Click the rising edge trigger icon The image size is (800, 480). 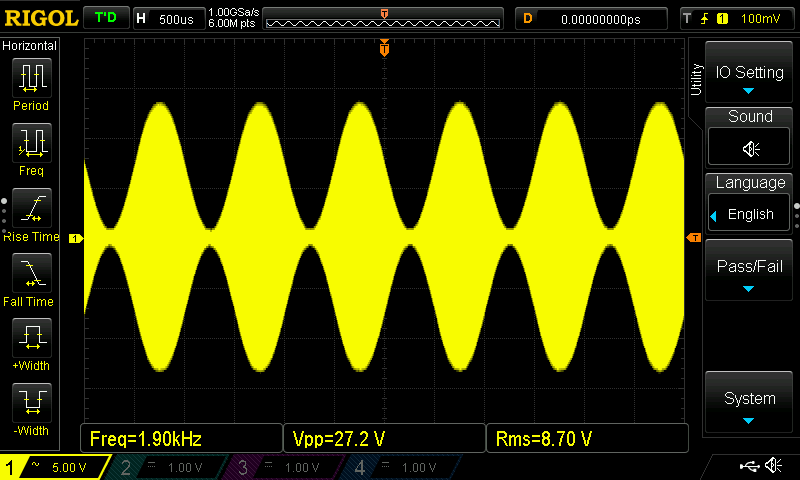tap(704, 19)
